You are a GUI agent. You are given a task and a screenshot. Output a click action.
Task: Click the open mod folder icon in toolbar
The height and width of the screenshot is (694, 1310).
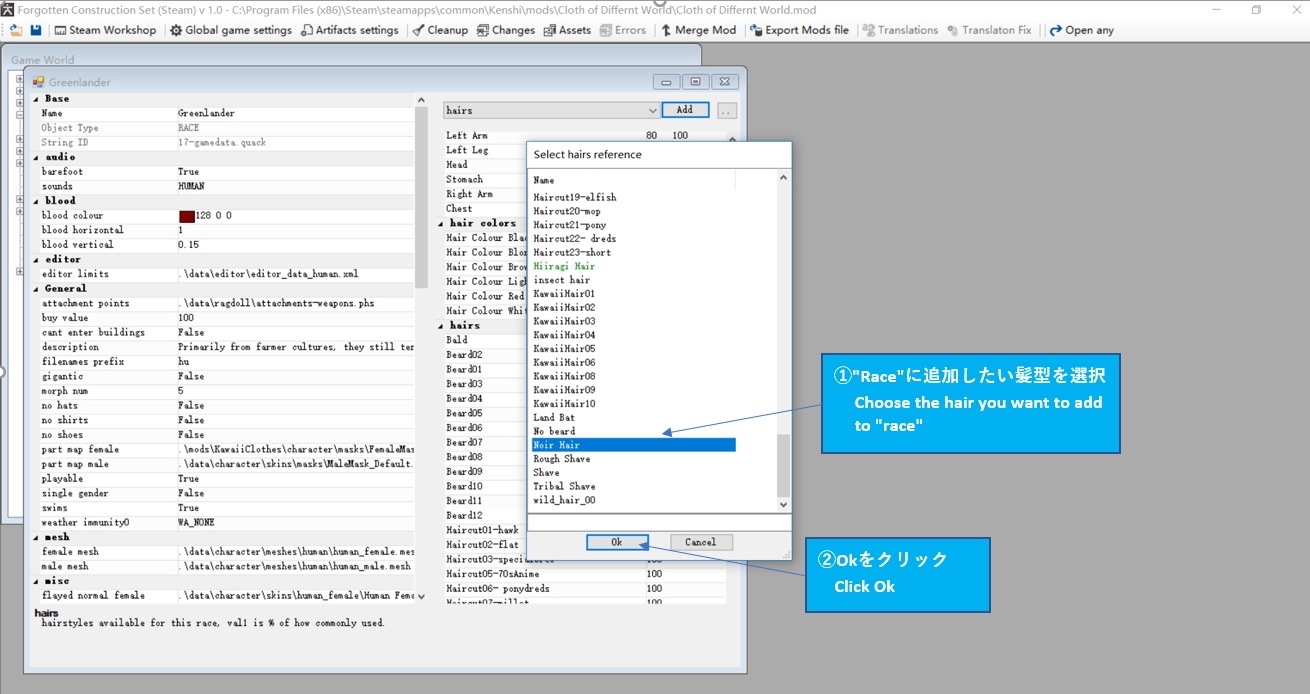tap(17, 30)
